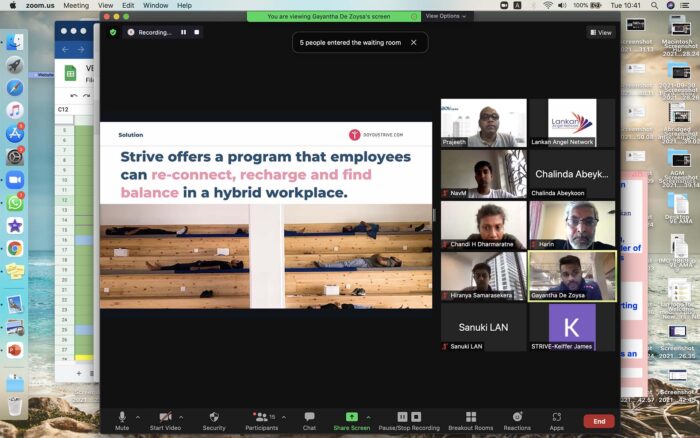
Task: Open Breakout Rooms
Action: click(x=470, y=420)
